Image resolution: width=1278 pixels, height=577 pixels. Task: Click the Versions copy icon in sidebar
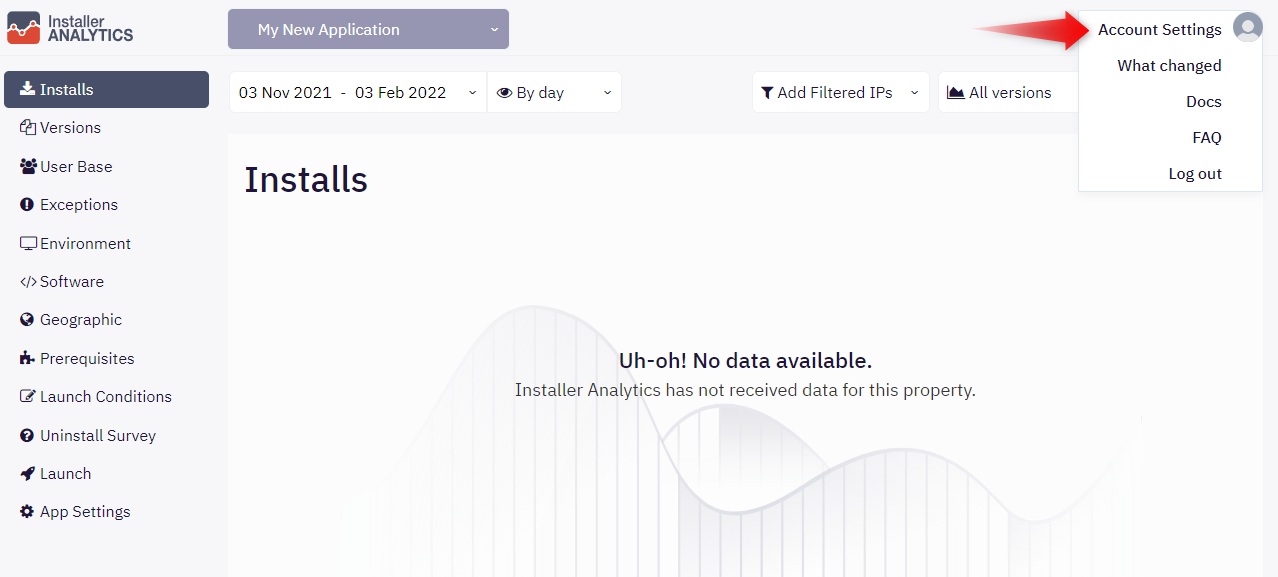[28, 128]
